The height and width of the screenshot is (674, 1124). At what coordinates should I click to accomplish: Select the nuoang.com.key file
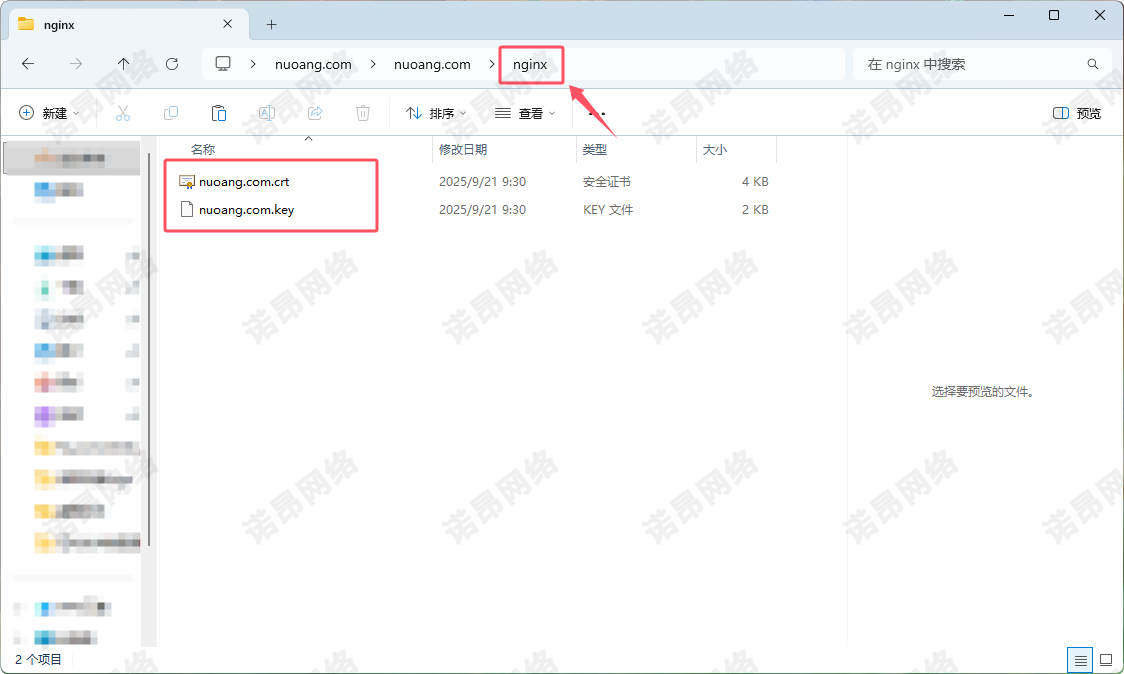click(245, 210)
